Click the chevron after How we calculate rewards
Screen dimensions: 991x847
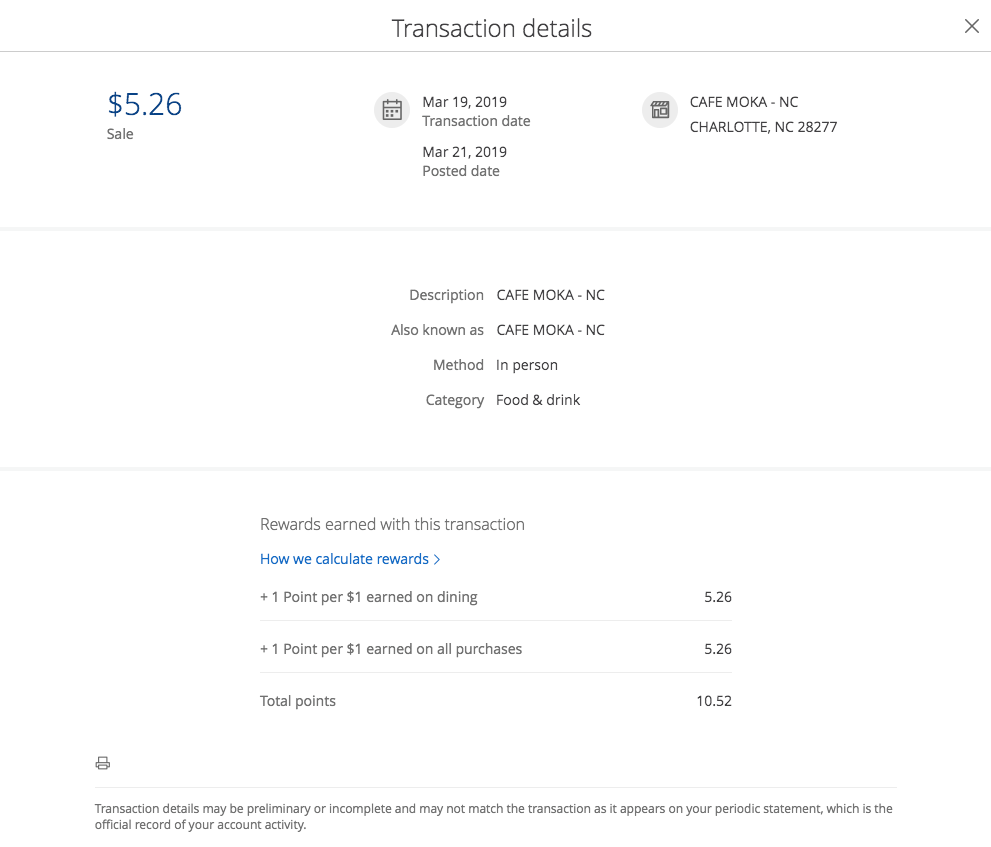pyautogui.click(x=437, y=559)
